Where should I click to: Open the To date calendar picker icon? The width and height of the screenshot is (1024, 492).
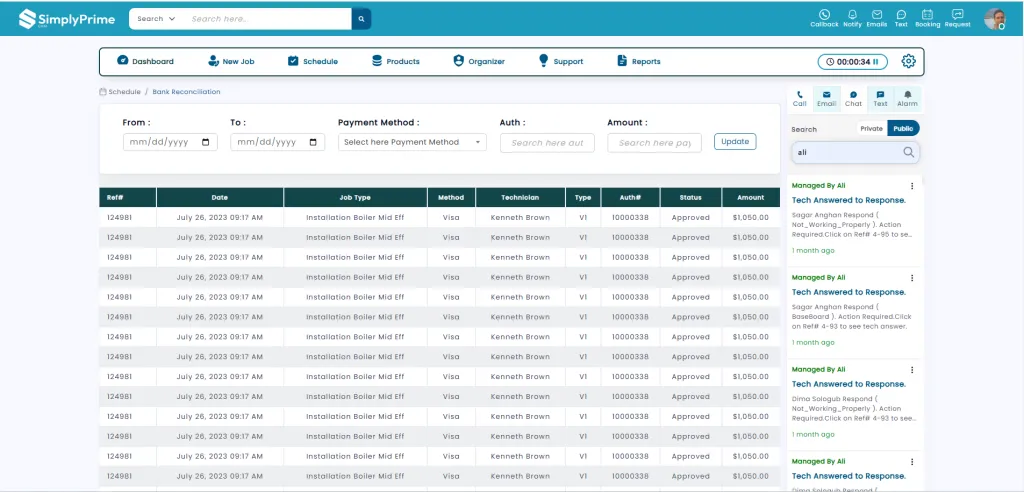click(x=313, y=142)
